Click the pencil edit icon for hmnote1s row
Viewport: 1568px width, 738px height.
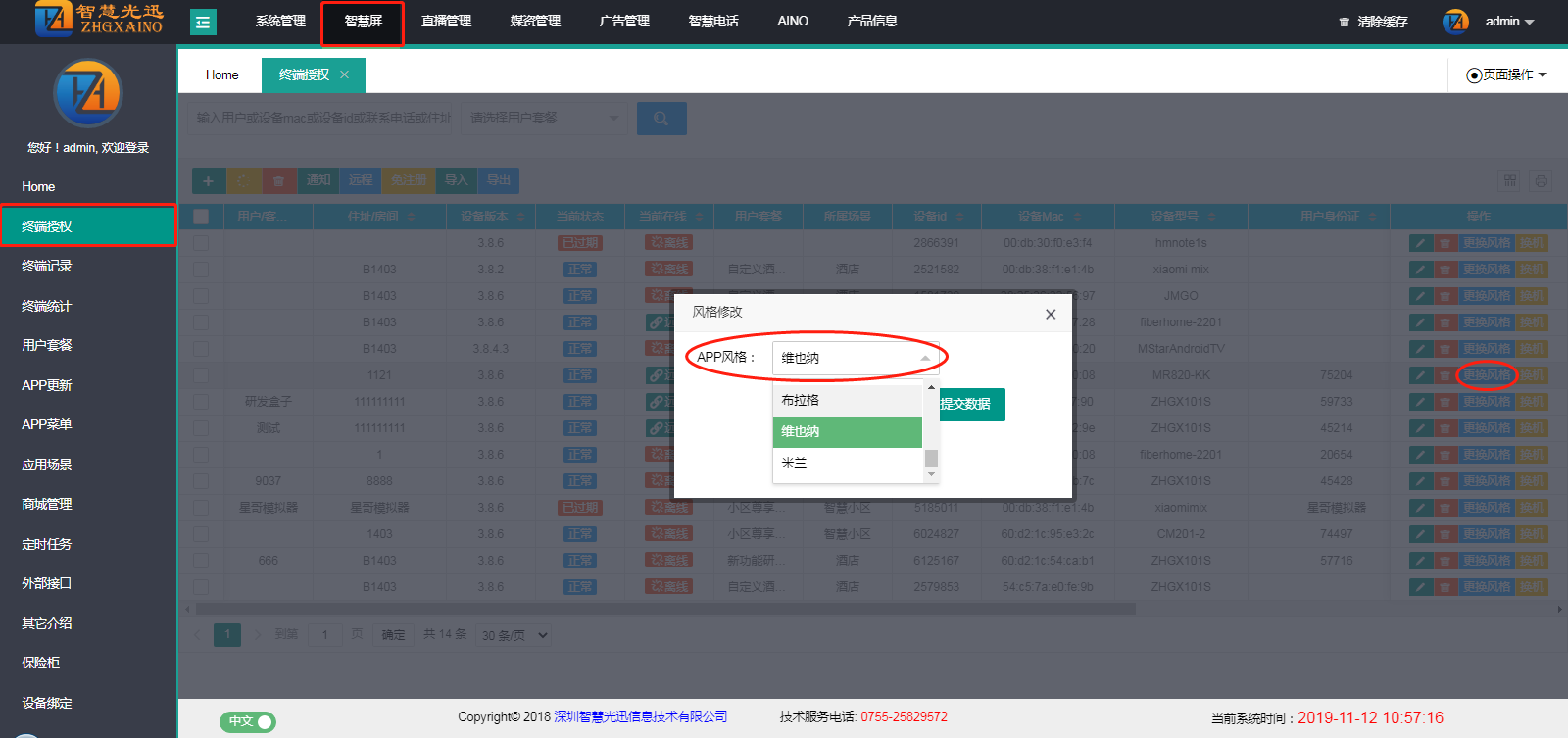[x=1420, y=243]
